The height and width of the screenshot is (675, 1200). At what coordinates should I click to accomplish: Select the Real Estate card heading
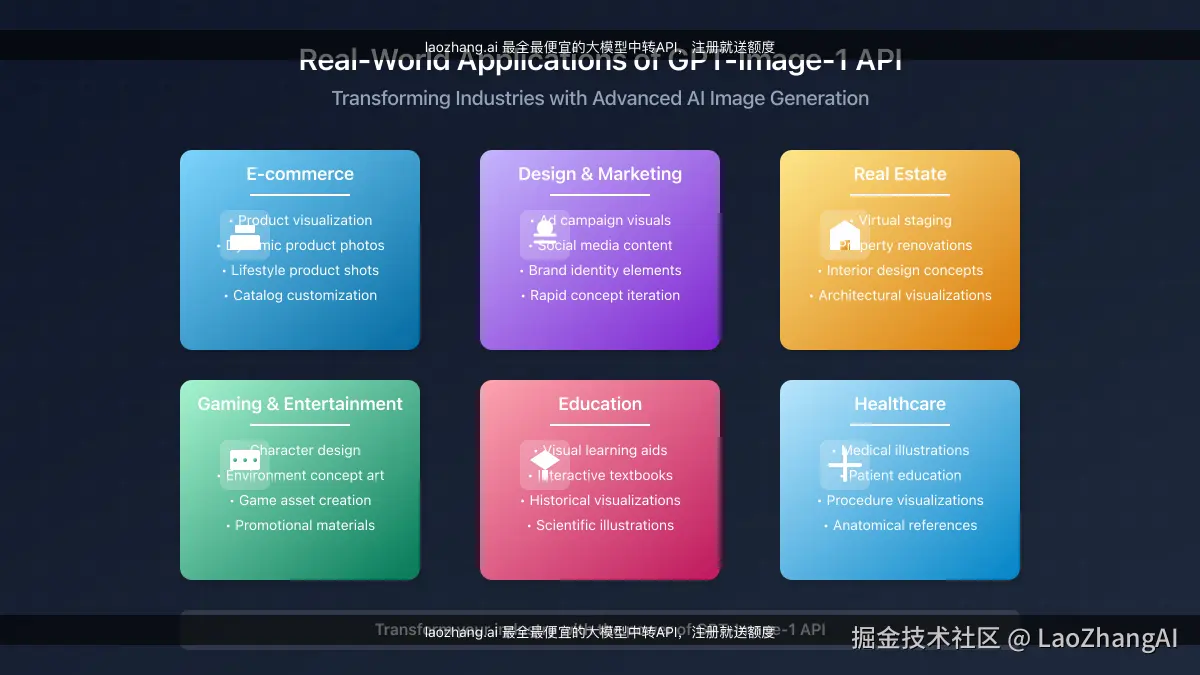(900, 174)
